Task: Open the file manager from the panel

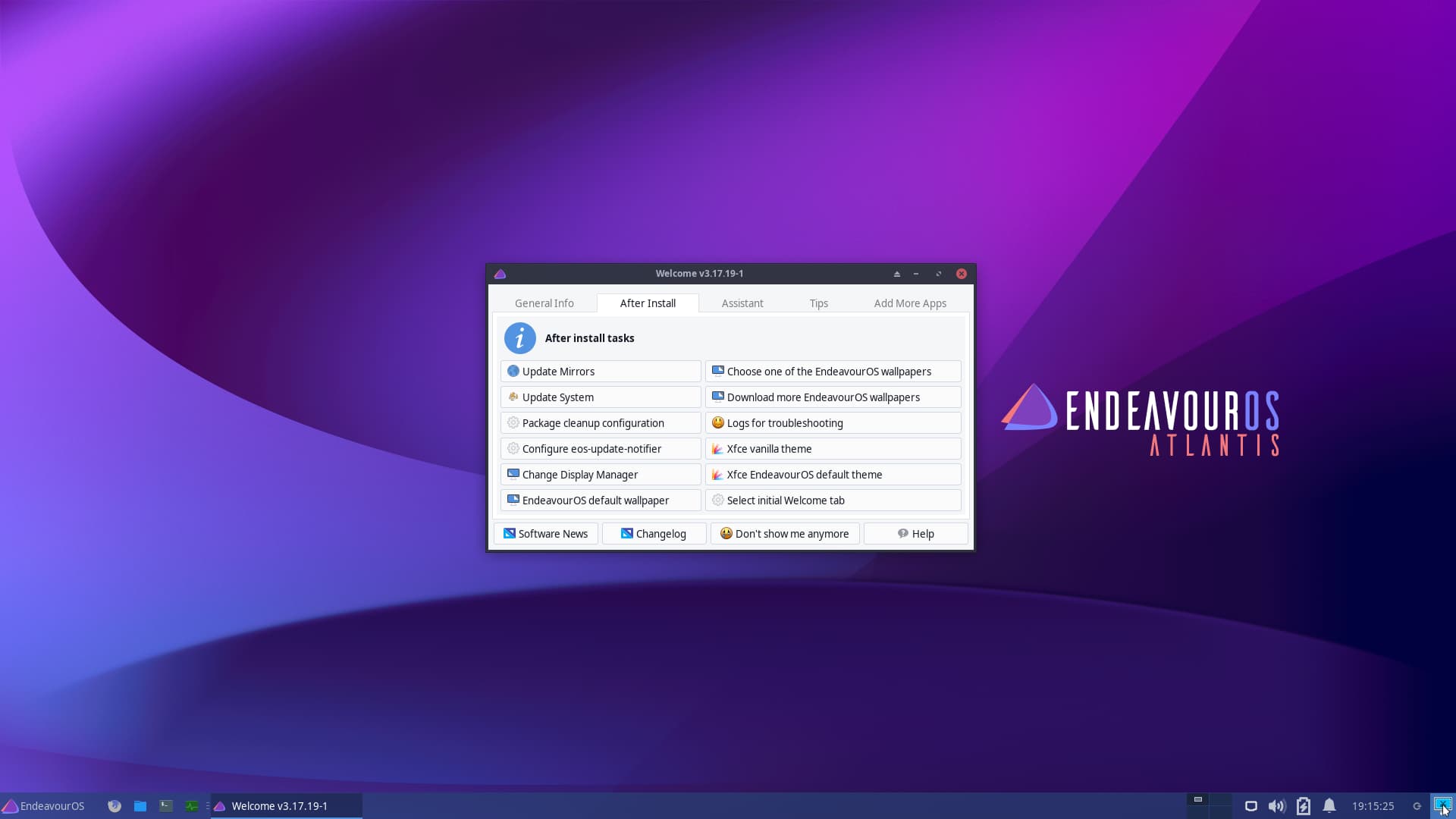Action: 140,806
